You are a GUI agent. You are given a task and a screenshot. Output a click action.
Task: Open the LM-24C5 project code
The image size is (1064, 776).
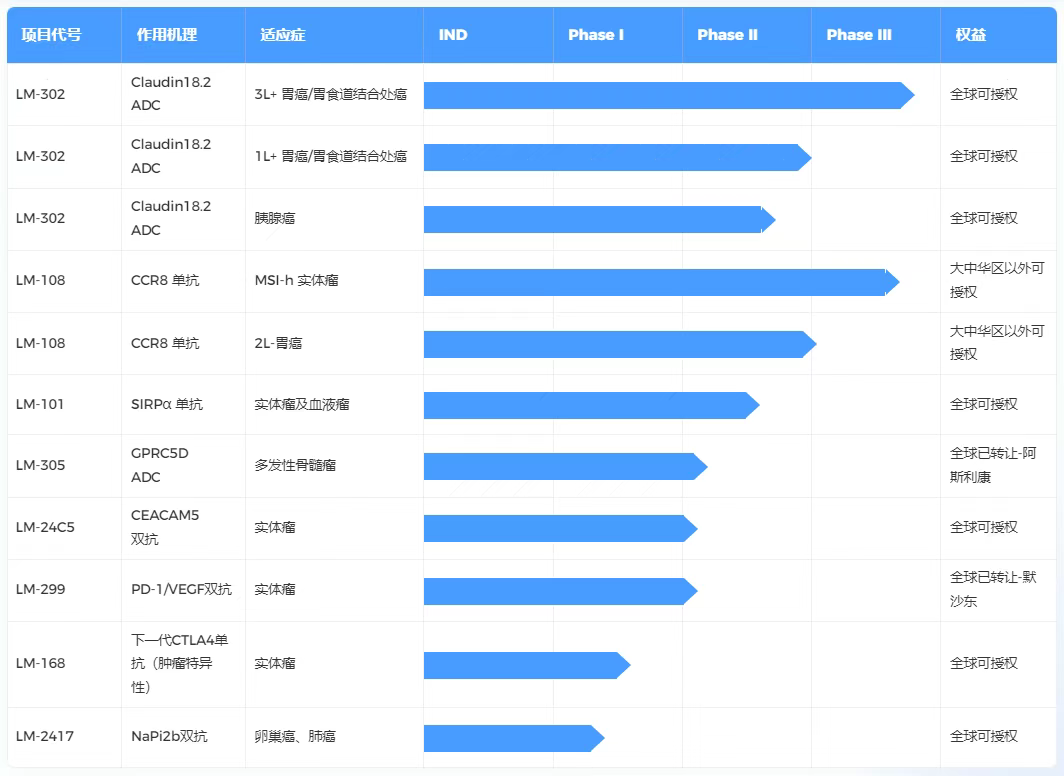click(44, 527)
